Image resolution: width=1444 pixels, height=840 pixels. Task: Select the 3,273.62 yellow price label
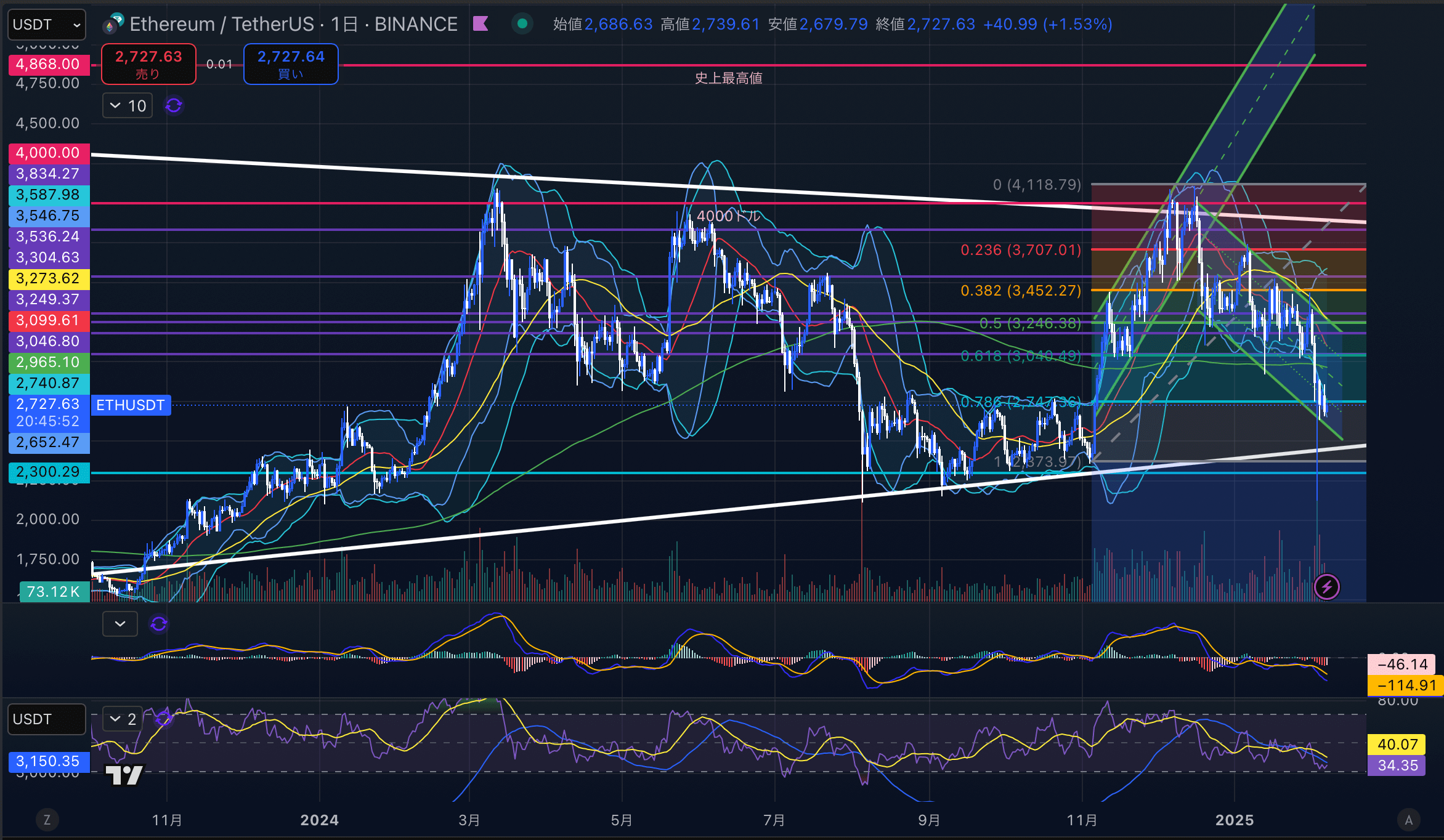click(x=49, y=278)
